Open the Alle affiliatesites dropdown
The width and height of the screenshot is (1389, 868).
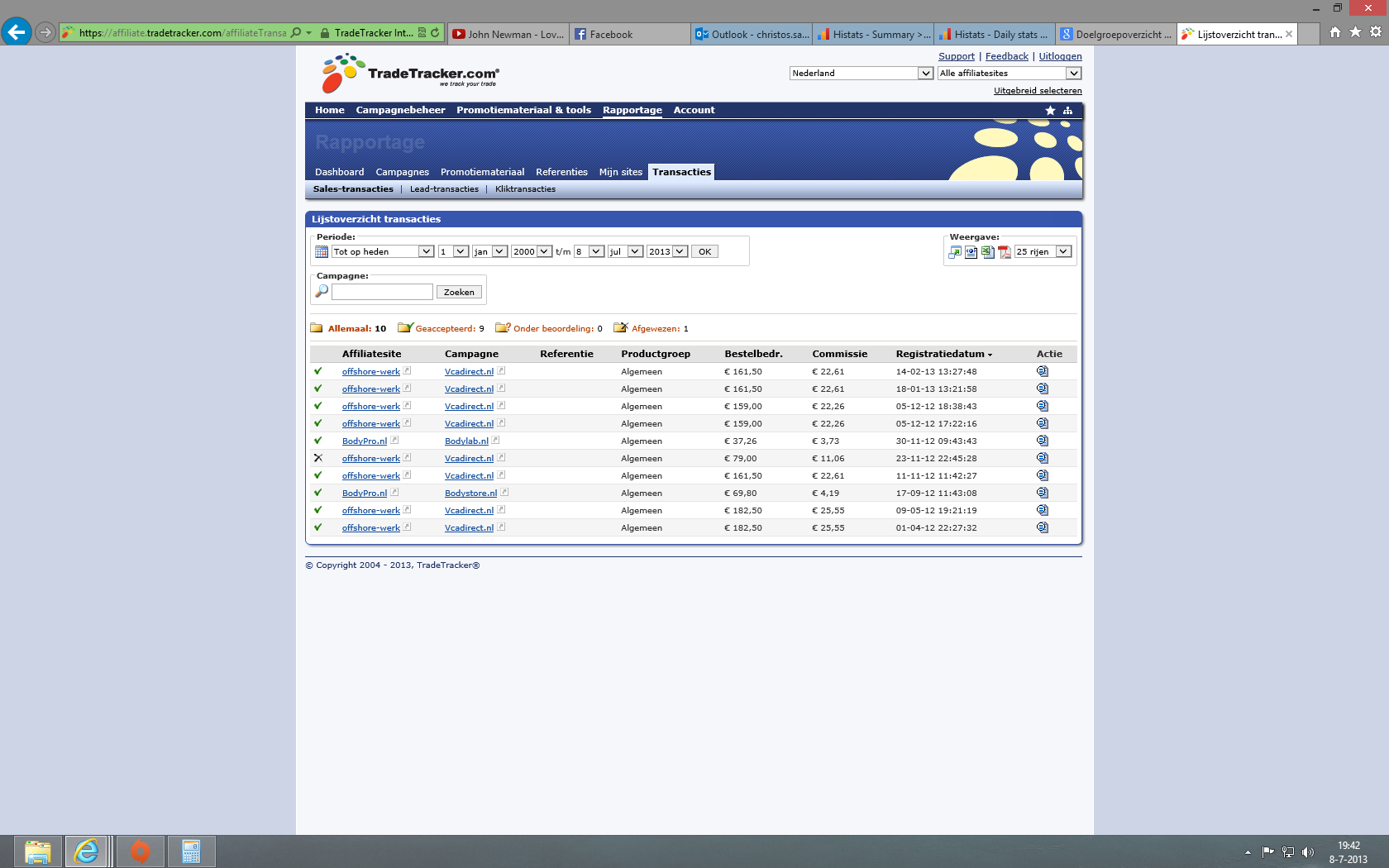click(x=1010, y=73)
